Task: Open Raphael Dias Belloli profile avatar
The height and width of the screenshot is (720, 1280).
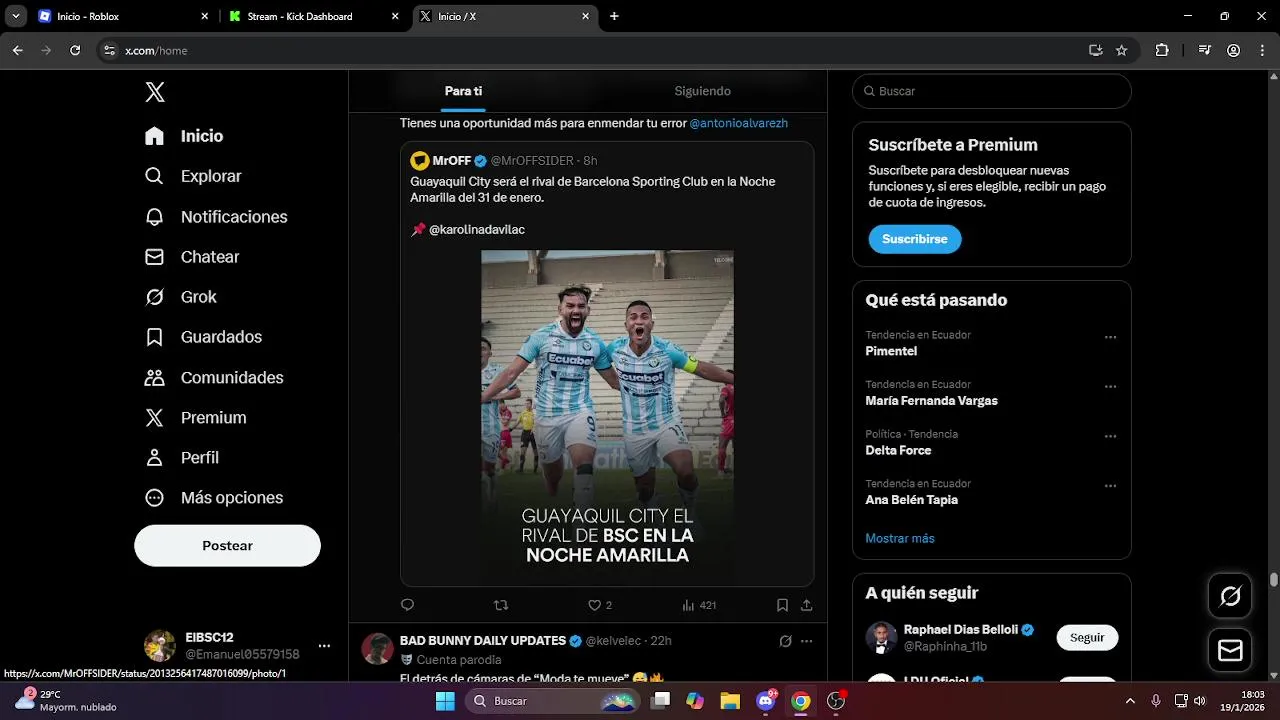Action: (881, 638)
